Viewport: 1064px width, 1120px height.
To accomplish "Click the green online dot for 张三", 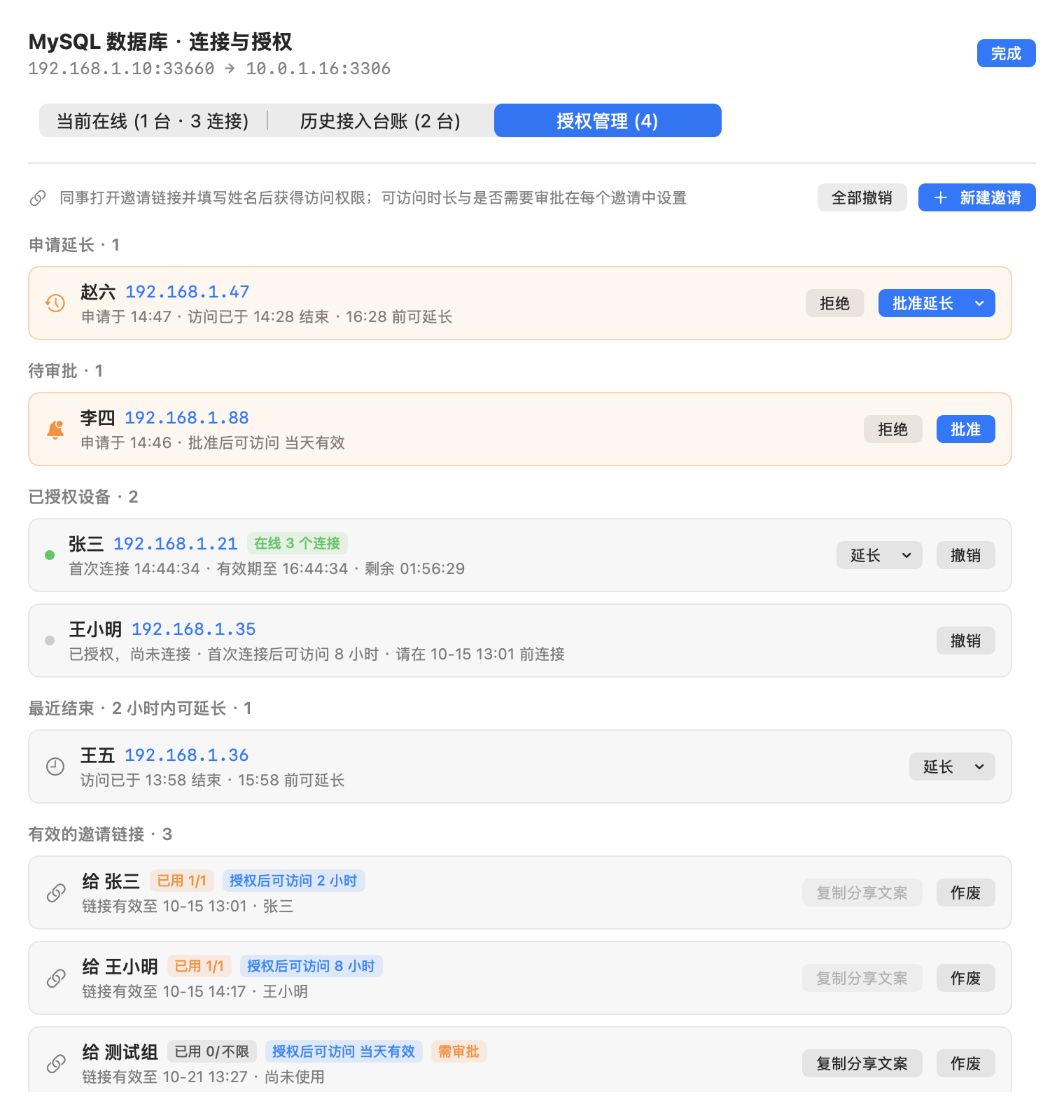I will (50, 555).
